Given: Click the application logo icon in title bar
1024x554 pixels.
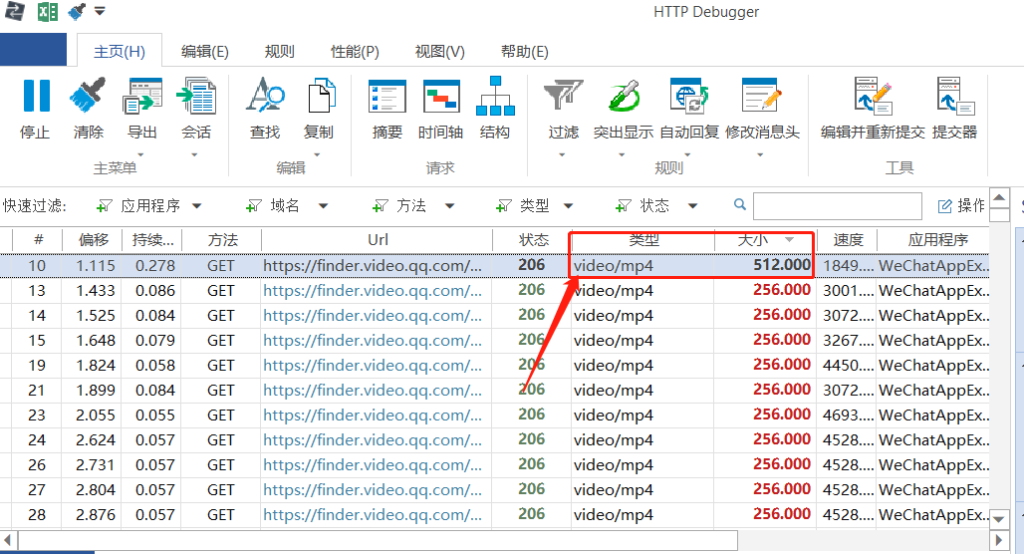Looking at the screenshot, I should click(14, 11).
